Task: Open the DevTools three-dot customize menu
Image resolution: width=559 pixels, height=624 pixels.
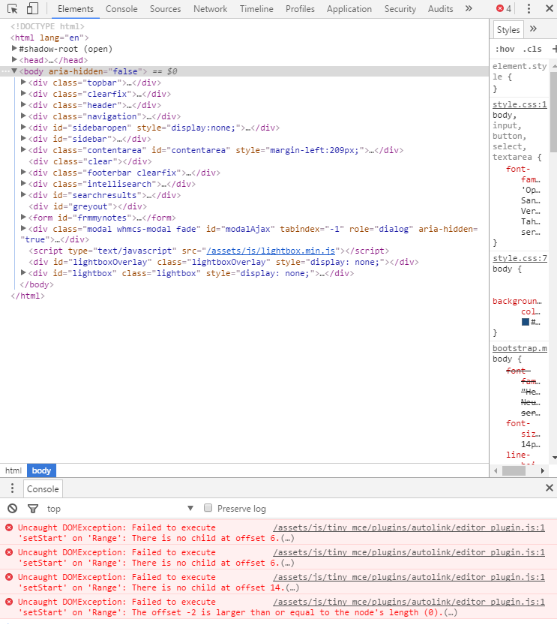Action: tap(528, 8)
